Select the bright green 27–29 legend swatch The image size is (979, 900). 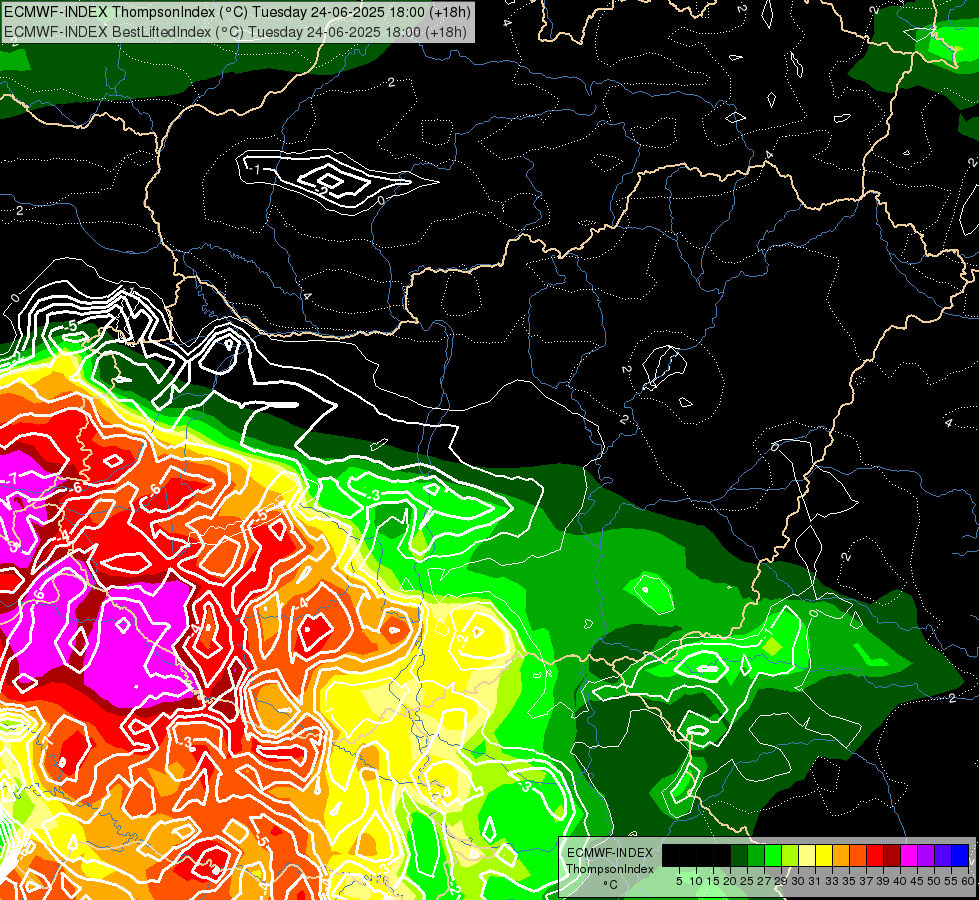click(773, 855)
